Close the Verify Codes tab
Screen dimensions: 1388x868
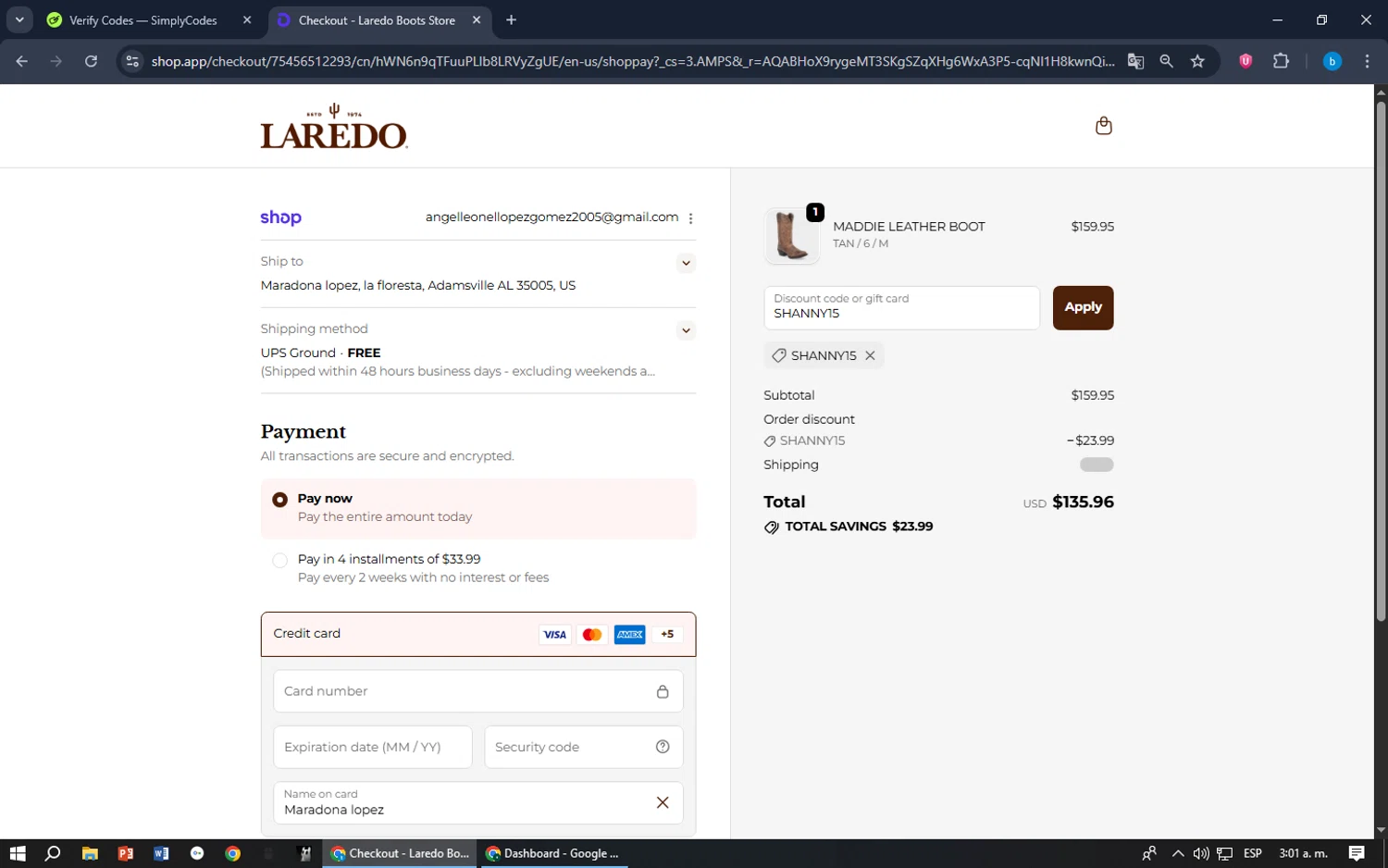pyautogui.click(x=247, y=20)
